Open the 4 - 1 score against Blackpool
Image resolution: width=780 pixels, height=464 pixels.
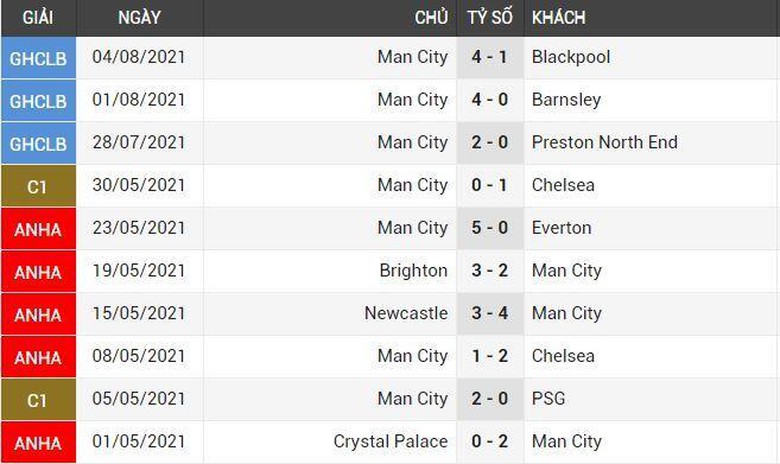pyautogui.click(x=489, y=57)
